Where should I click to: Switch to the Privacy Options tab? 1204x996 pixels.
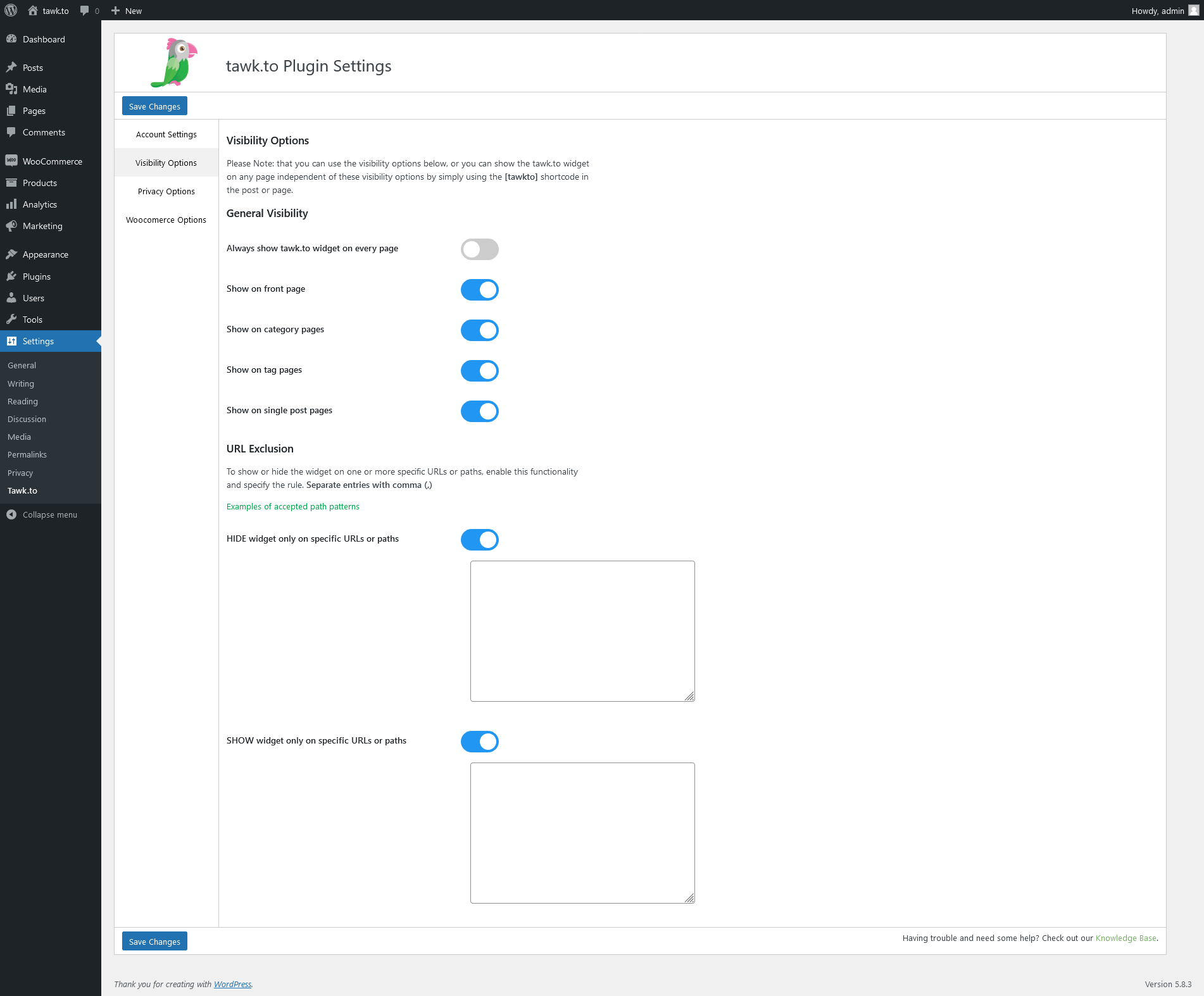coord(166,191)
